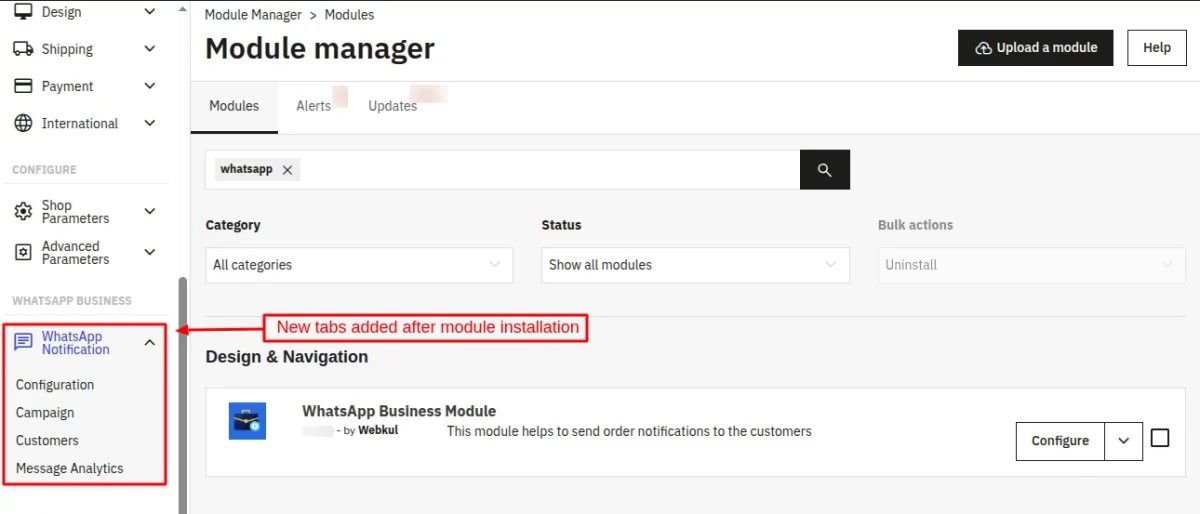Switch to the Alerts tab

click(x=313, y=106)
